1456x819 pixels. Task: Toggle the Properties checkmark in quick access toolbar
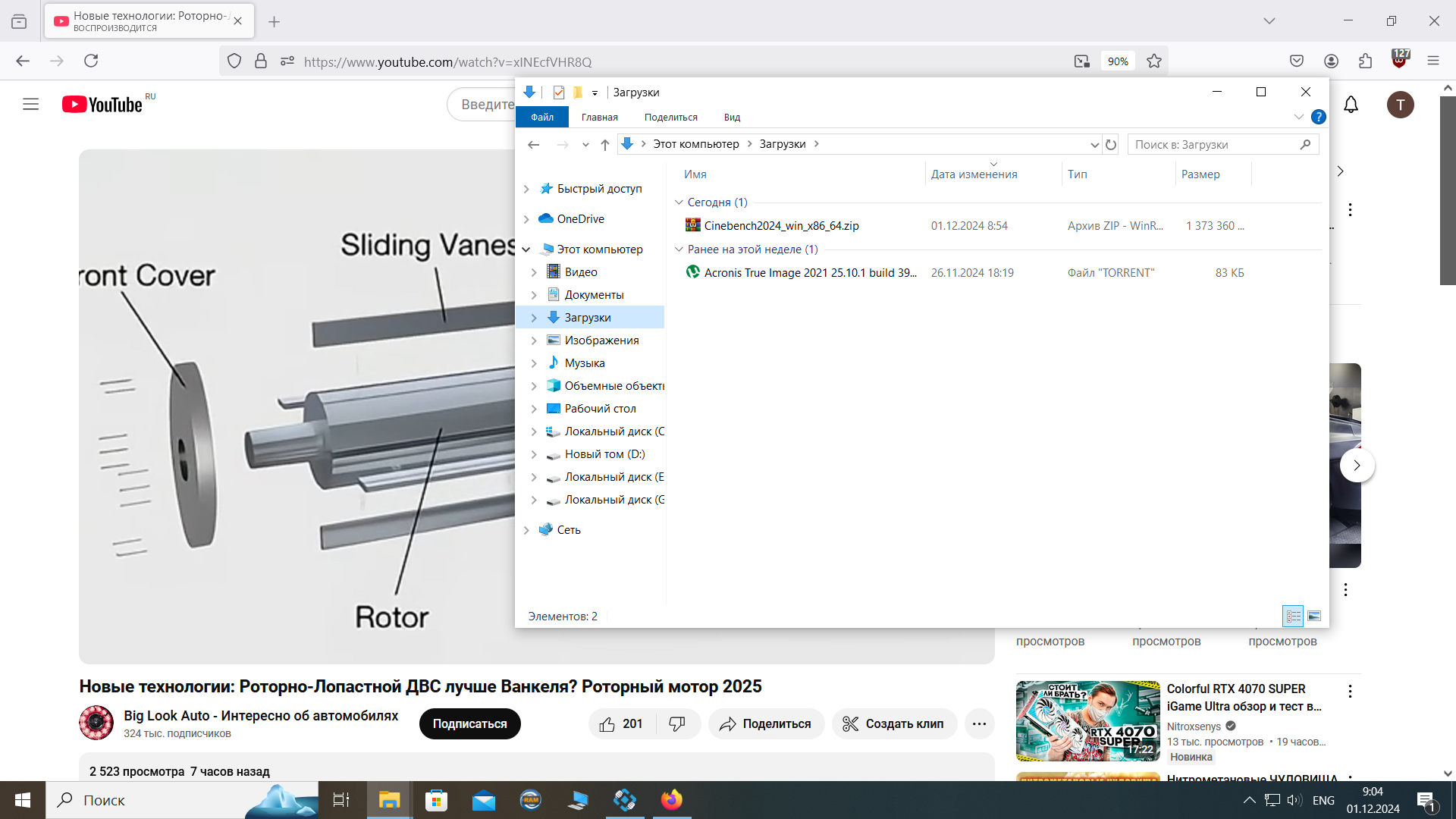[x=559, y=93]
